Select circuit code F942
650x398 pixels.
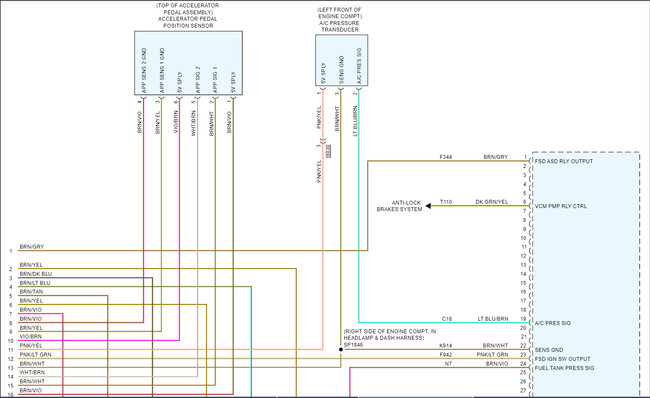pyautogui.click(x=446, y=354)
